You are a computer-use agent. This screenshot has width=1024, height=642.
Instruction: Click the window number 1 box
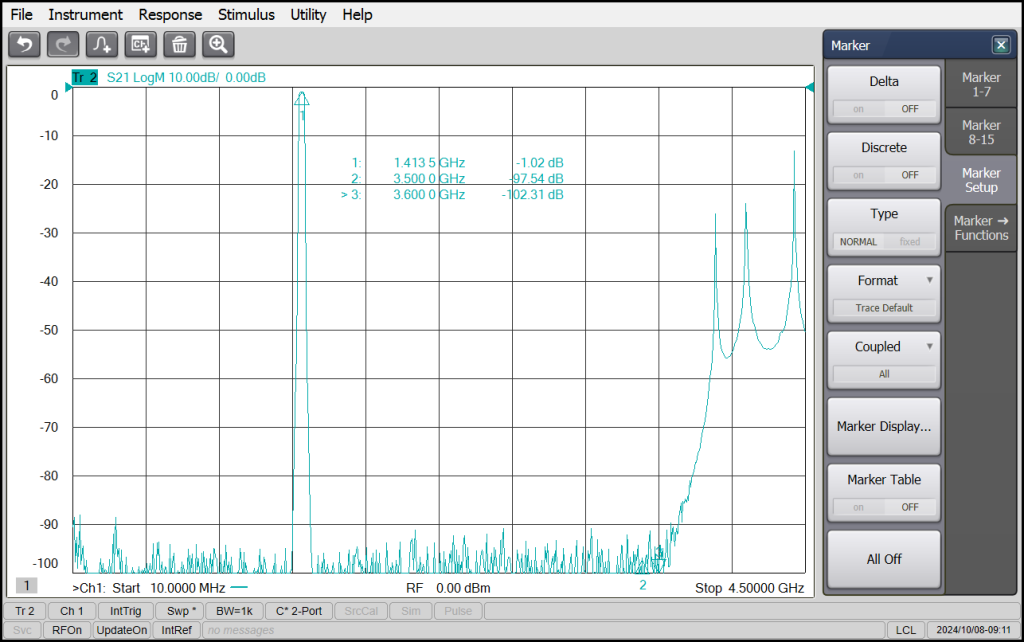tap(27, 585)
